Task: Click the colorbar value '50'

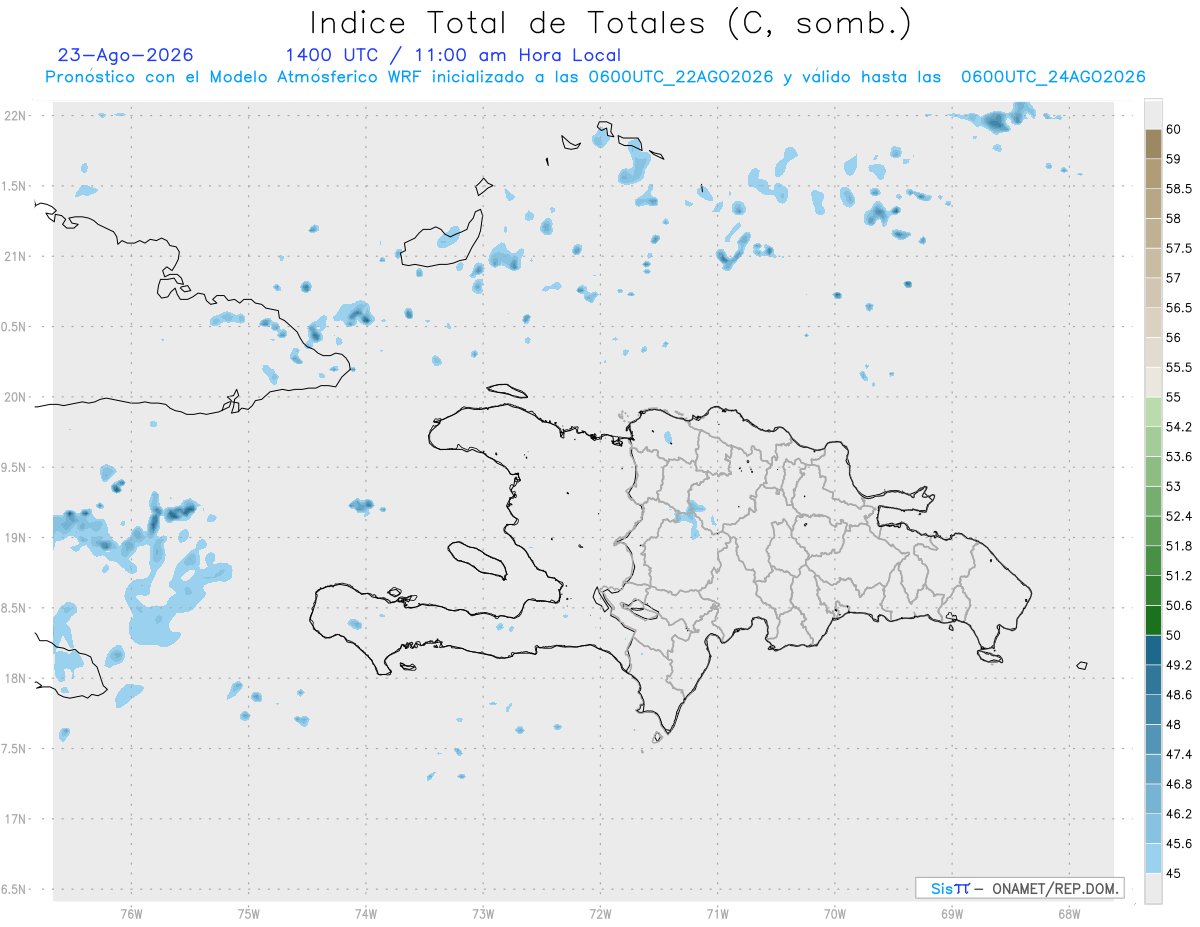Action: [x=1173, y=635]
